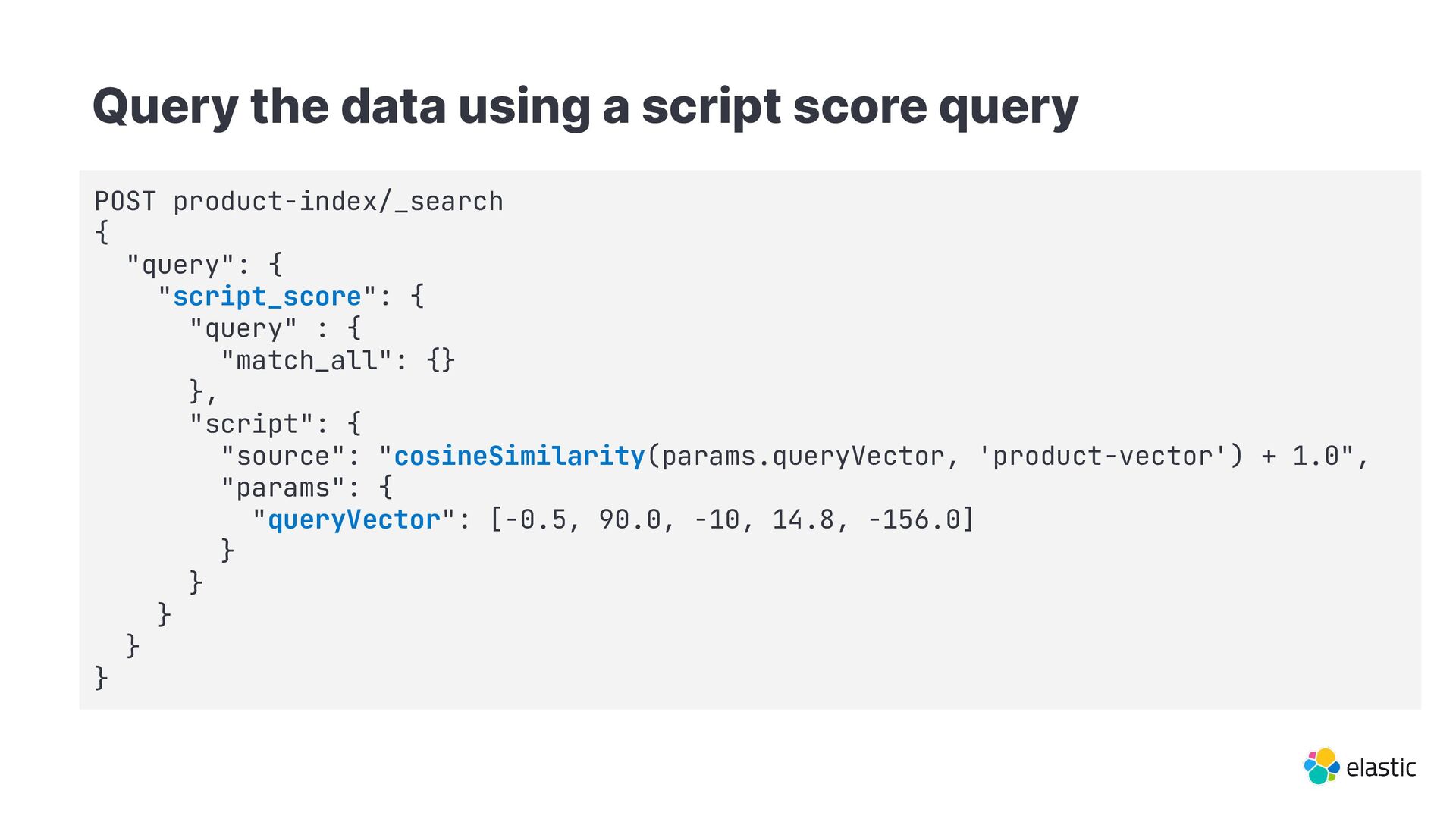Viewport: 1456px width, 819px height.
Task: Click the POST product-index/_search line
Action: (x=299, y=202)
